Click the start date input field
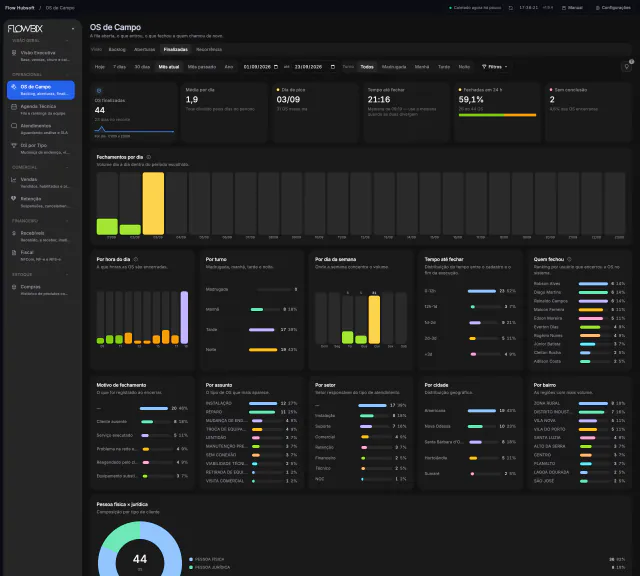640x576 pixels. pos(260,67)
